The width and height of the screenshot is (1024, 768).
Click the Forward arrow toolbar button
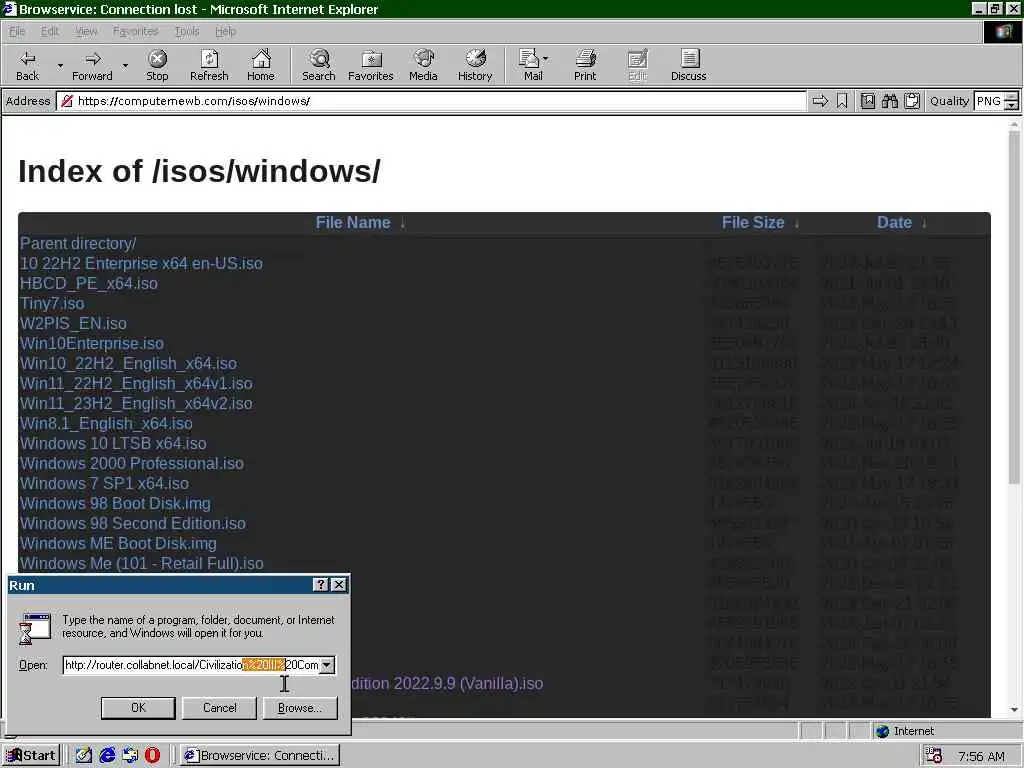(92, 65)
